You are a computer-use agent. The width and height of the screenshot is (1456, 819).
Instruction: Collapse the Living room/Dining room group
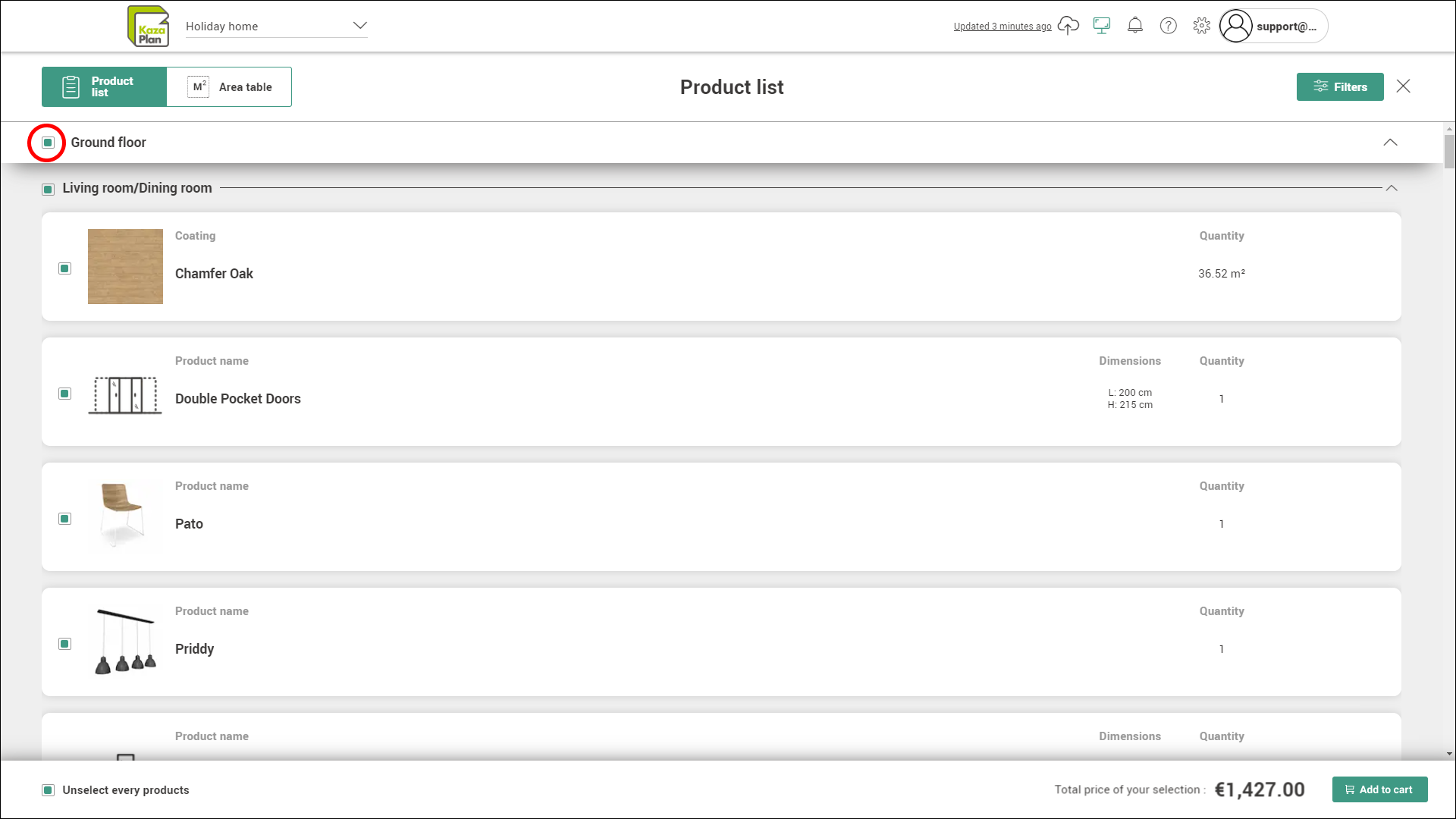coord(1392,188)
